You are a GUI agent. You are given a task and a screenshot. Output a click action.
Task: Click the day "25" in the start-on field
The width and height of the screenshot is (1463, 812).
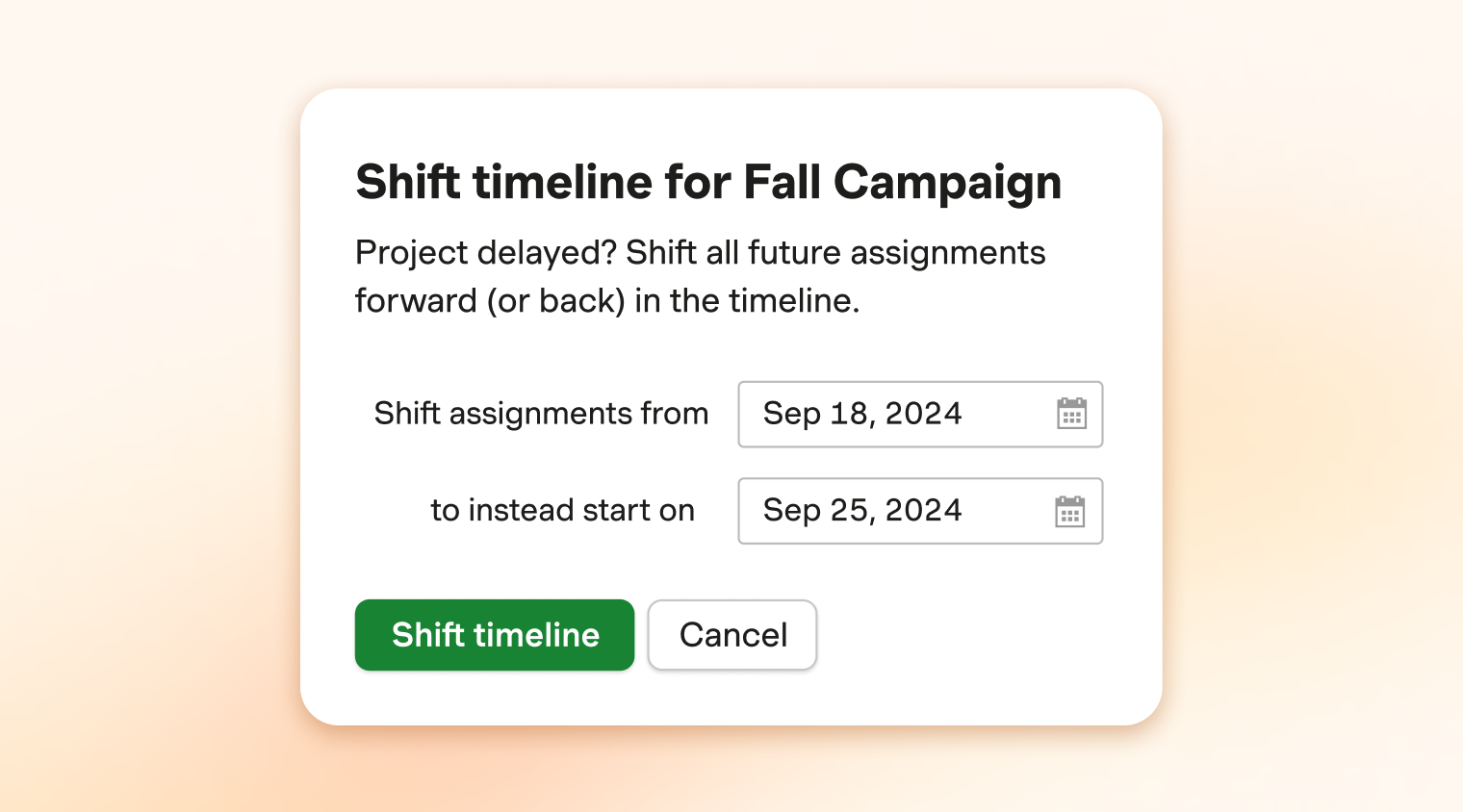[x=849, y=511]
